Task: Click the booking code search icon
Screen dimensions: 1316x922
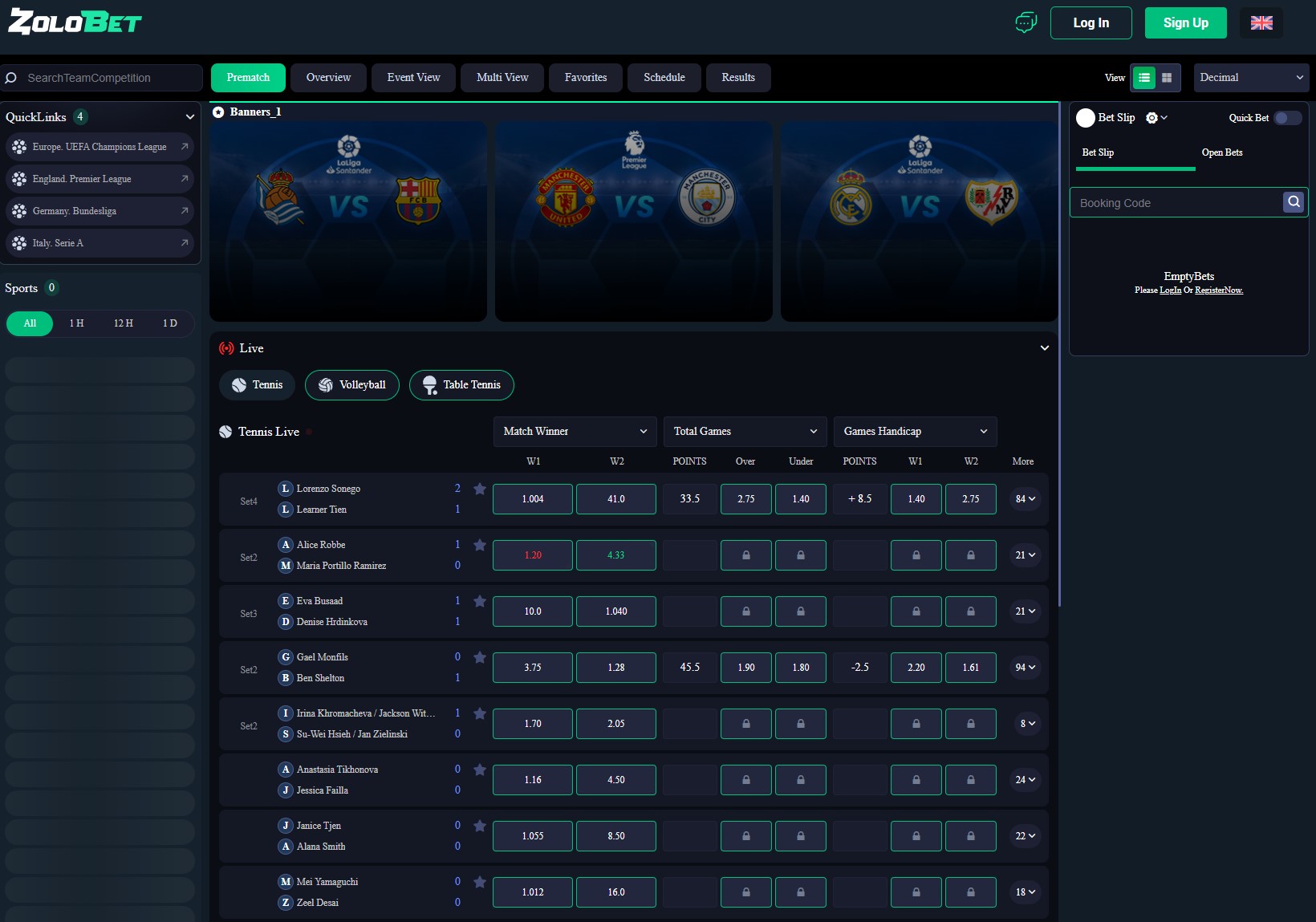Action: [1293, 202]
